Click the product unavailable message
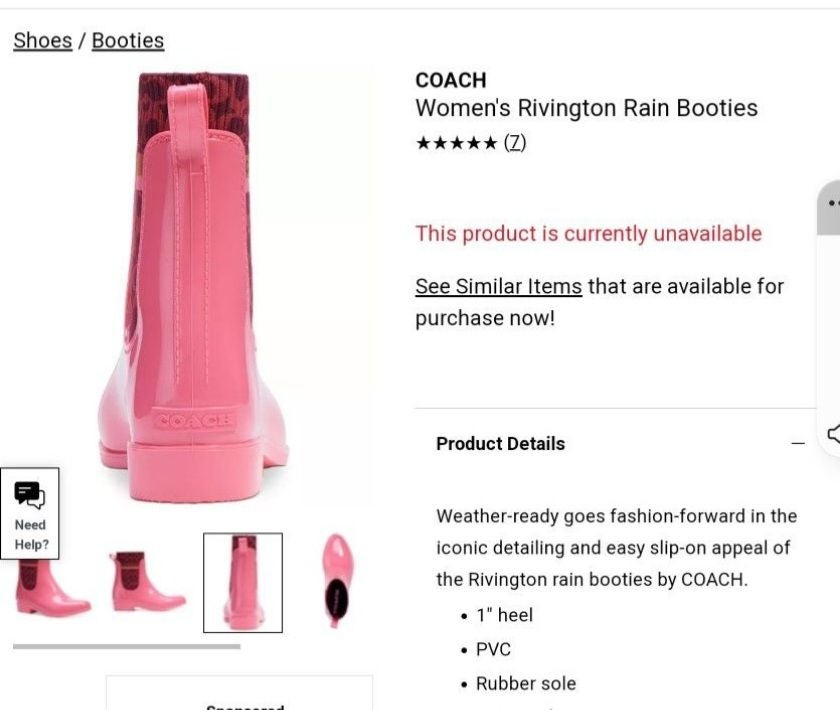840x710 pixels. point(589,234)
